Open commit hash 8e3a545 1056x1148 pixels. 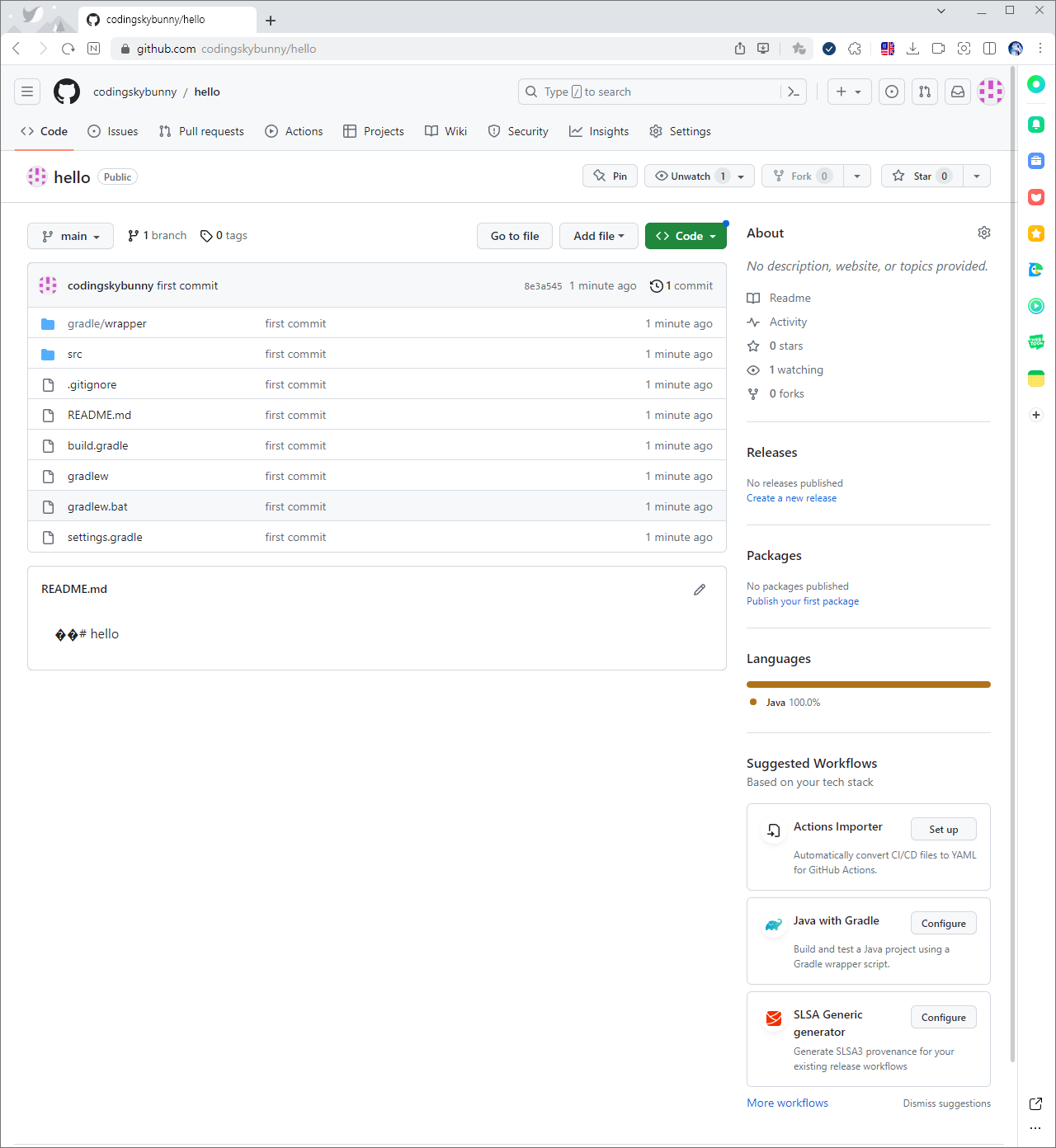pos(543,286)
